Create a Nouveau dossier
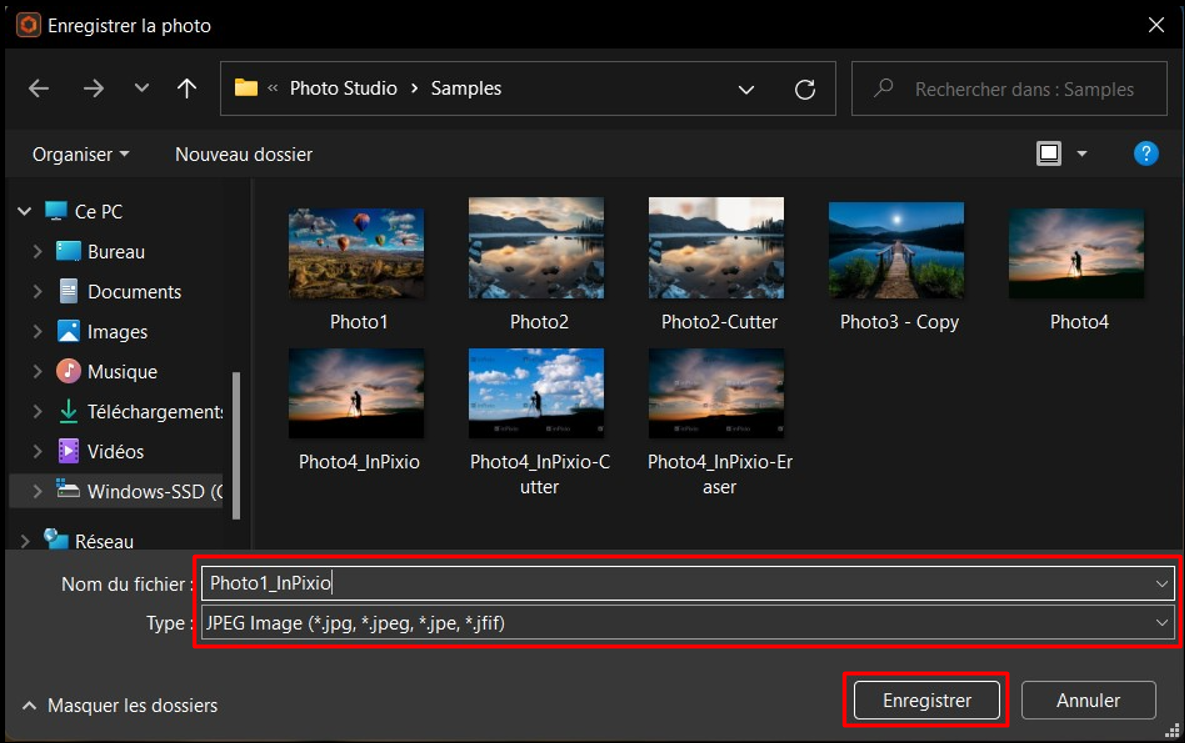Screen dimensions: 1185x743 (x=243, y=154)
